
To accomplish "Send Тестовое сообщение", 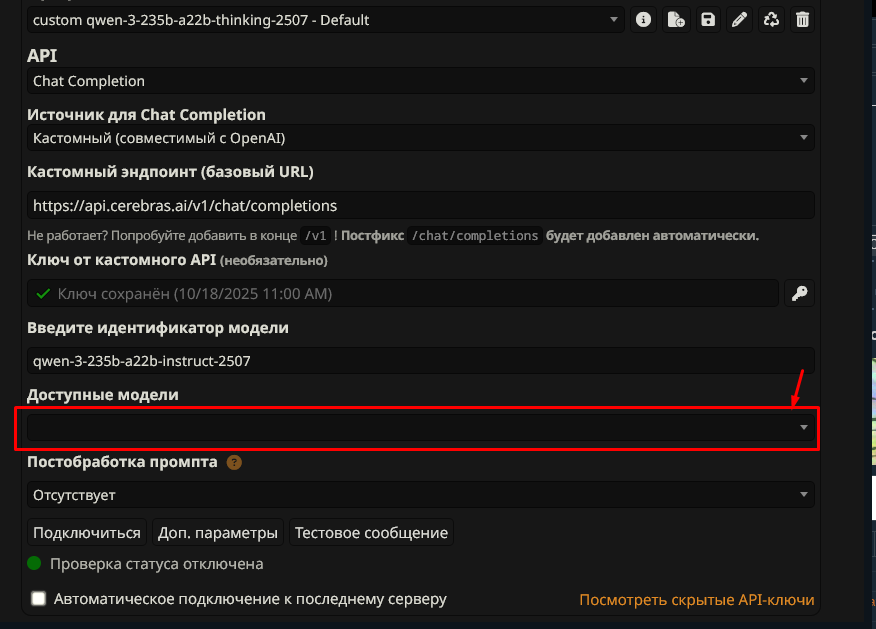I will pos(371,532).
